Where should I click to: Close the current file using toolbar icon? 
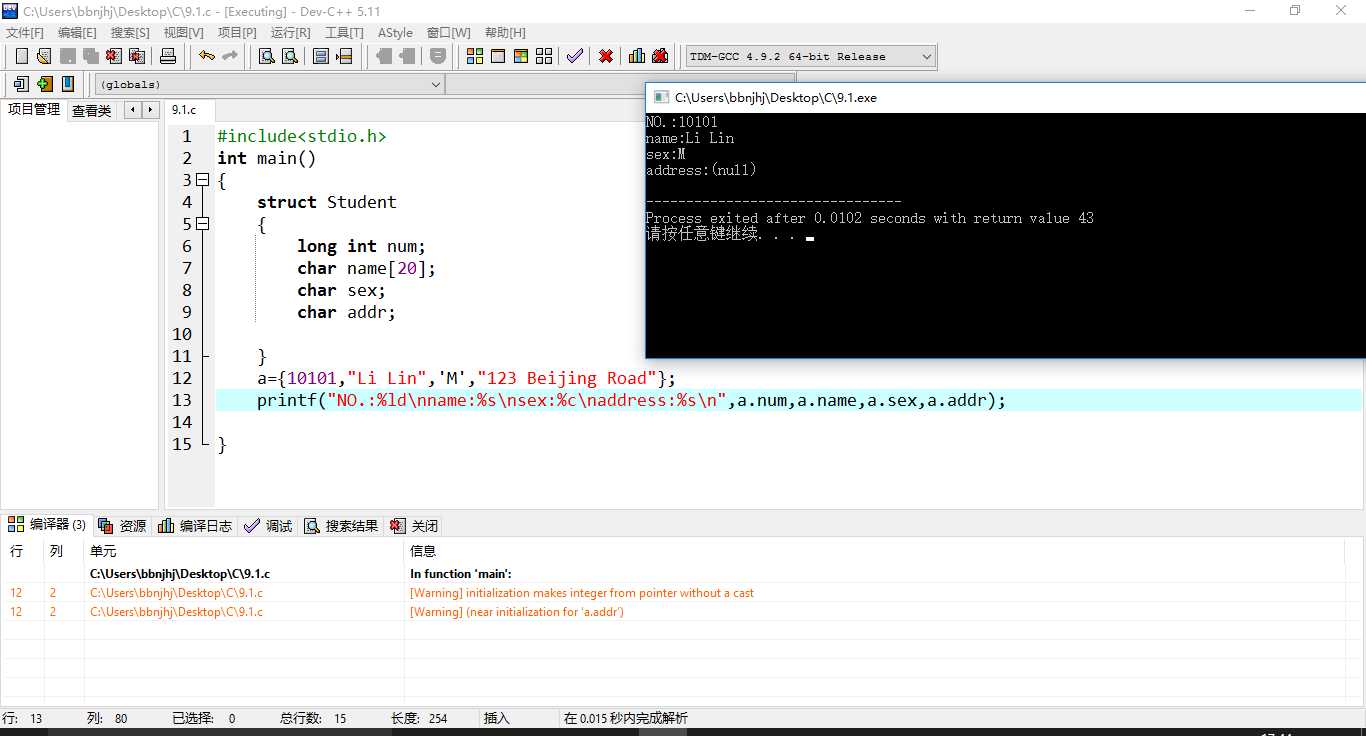click(x=113, y=56)
